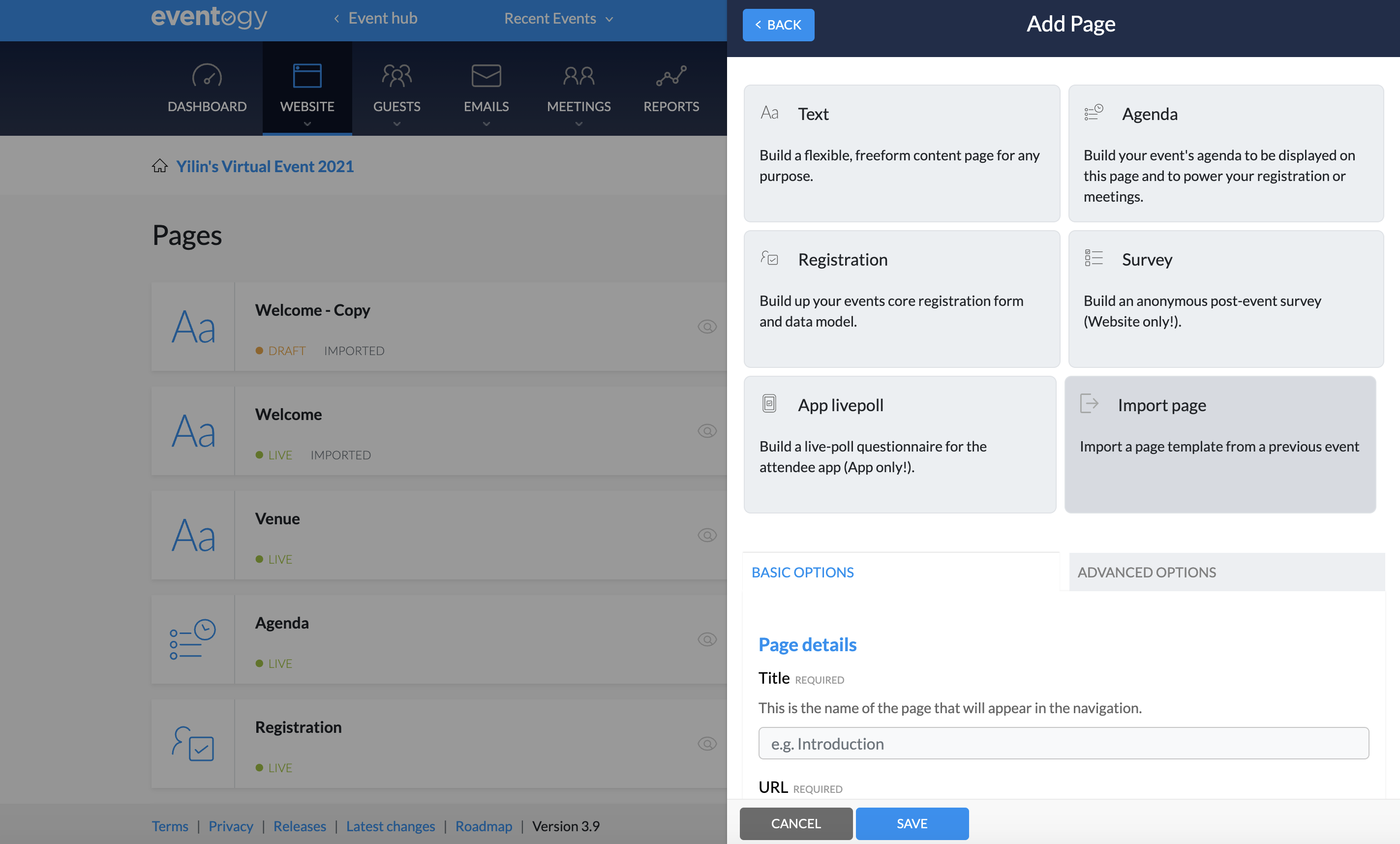Choose the Agenda page type
Screen dimensions: 1400x844
pos(1225,153)
